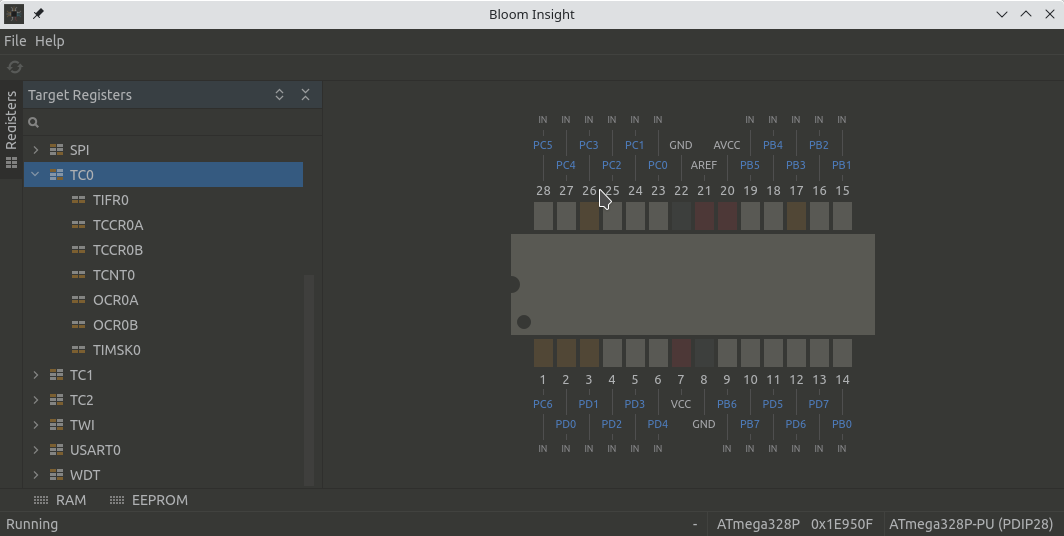Image resolution: width=1064 pixels, height=536 pixels.
Task: Toggle pin 2 PD0 on the chip
Action: pos(566,353)
